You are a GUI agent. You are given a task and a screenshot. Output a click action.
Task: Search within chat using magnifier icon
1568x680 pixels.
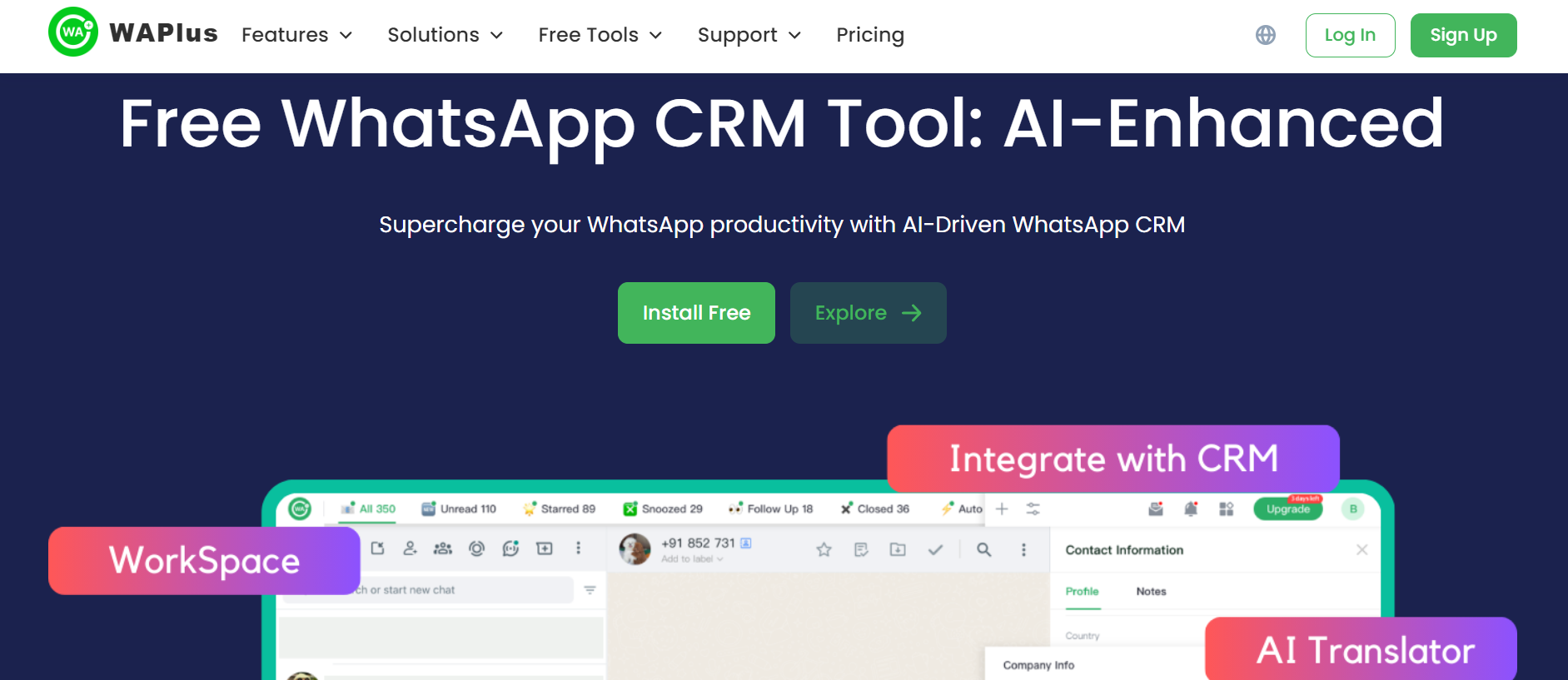tap(983, 549)
